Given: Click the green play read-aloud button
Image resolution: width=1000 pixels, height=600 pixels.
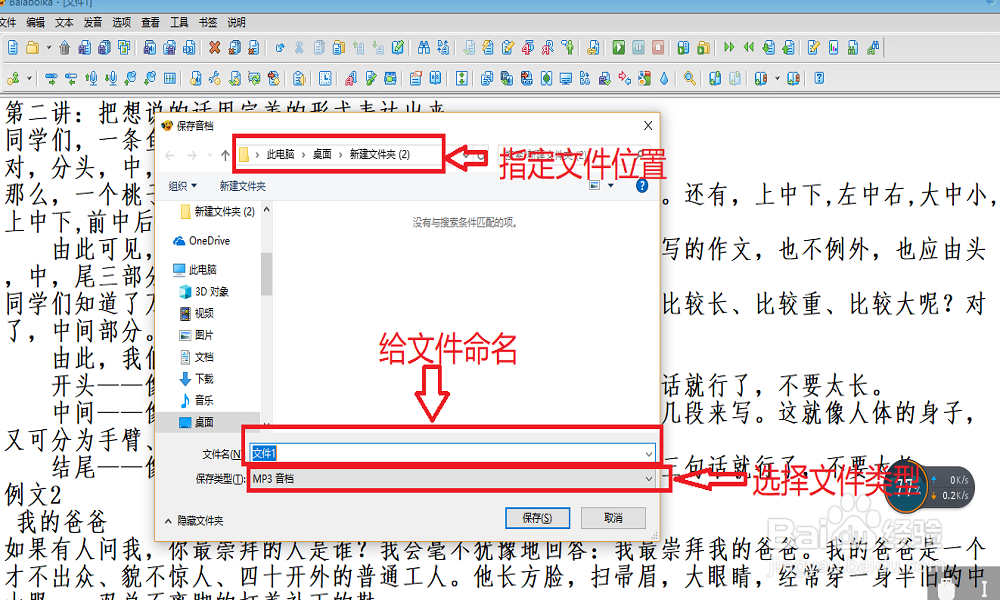Looking at the screenshot, I should pos(619,47).
